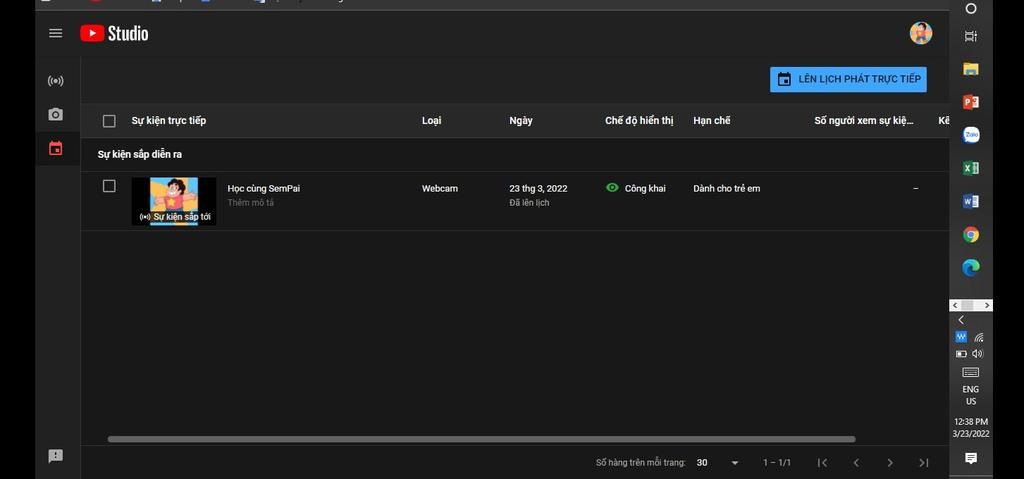Click the taskbar scroll left arrow
Viewport: 1024px width, 479px height.
[955, 305]
